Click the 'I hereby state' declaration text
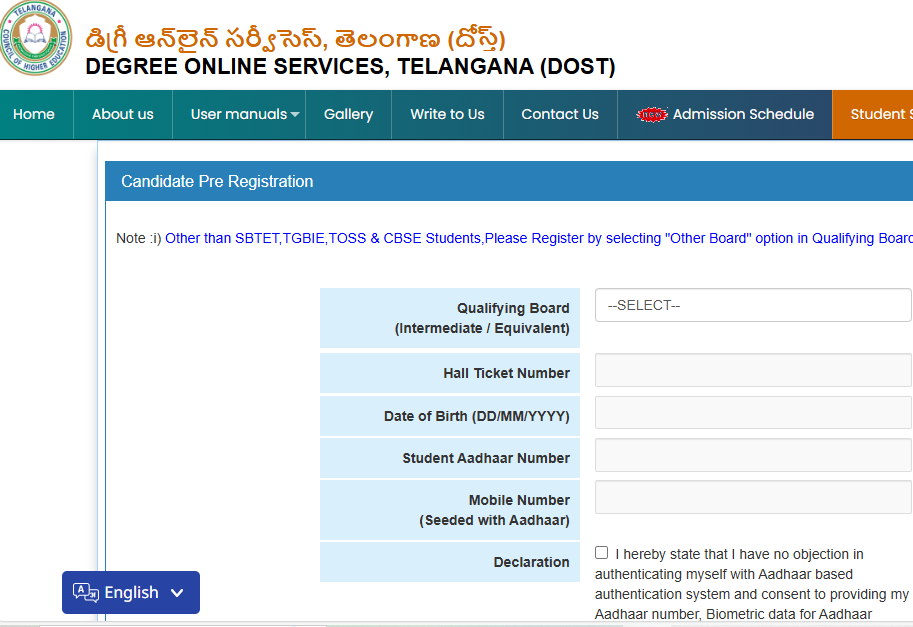This screenshot has width=913, height=627. click(x=751, y=584)
